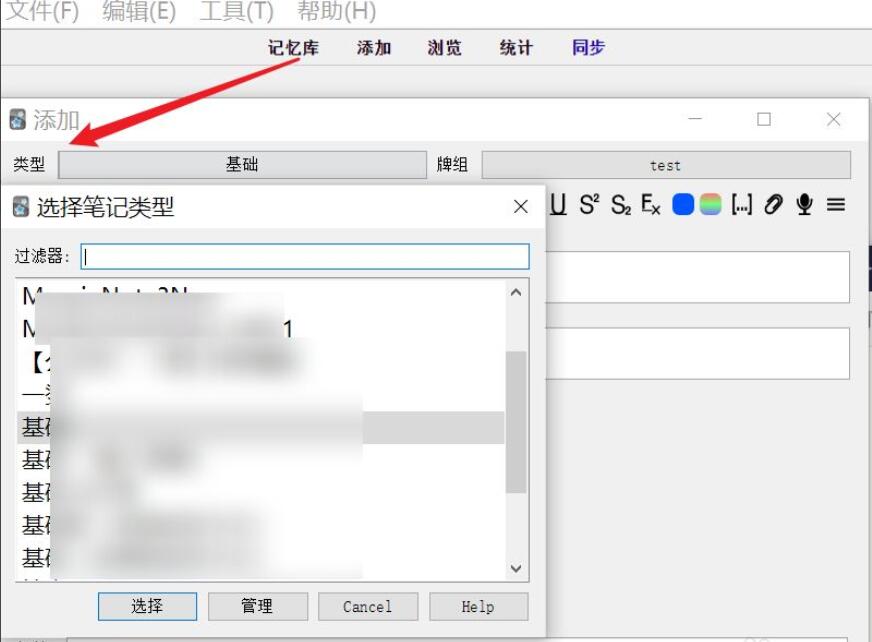The image size is (872, 642).
Task: Click the Help button
Action: pyautogui.click(x=478, y=606)
